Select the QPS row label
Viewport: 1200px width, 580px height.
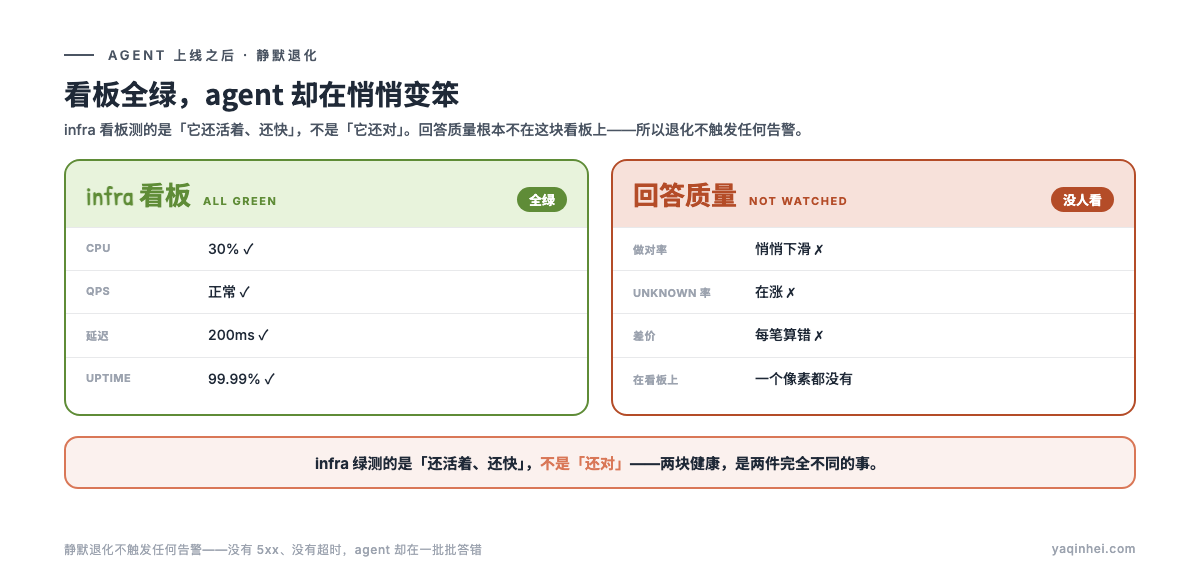[98, 292]
